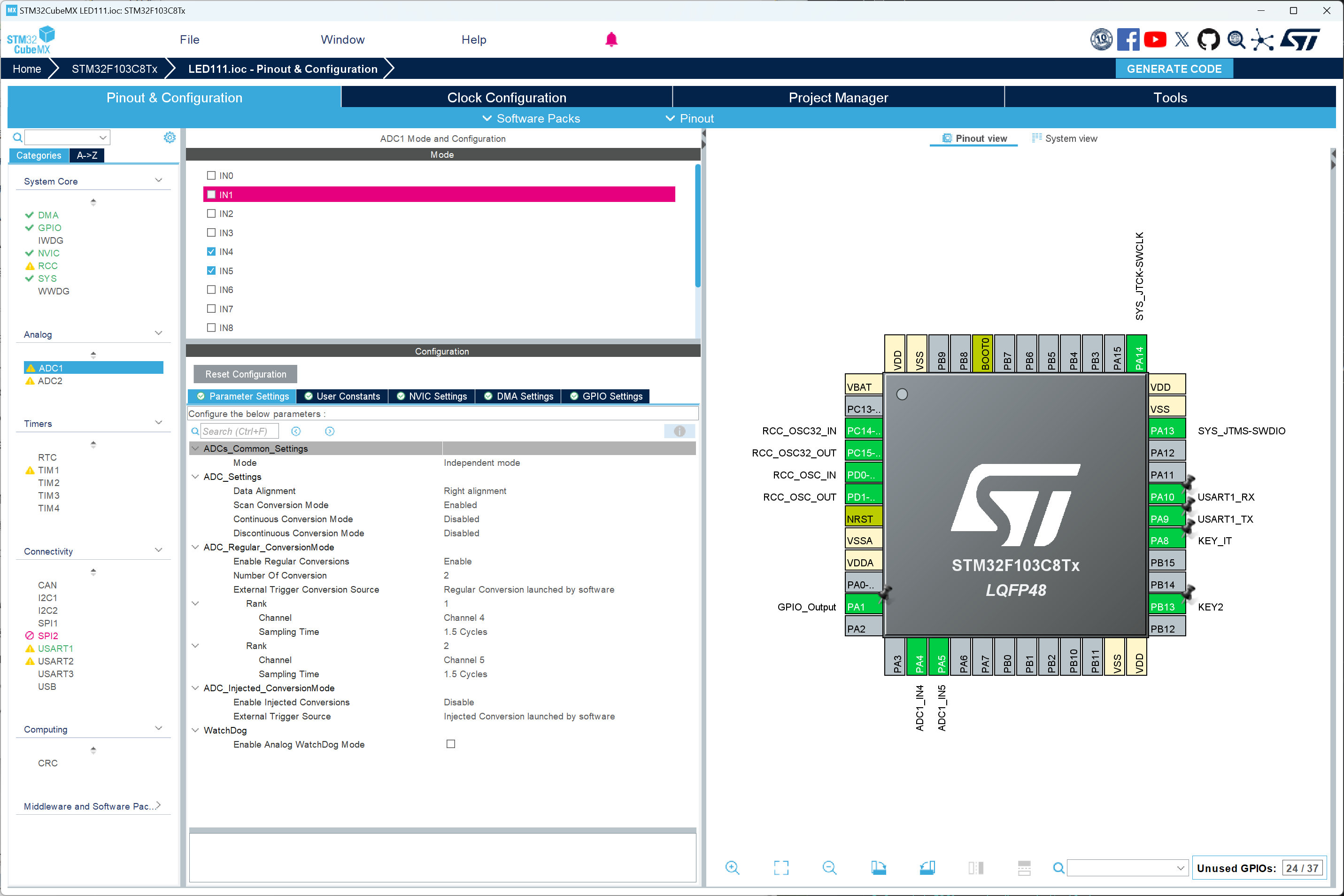Screen dimensions: 1344x896
Task: Enable the IN7 channel checkbox
Action: pos(211,309)
